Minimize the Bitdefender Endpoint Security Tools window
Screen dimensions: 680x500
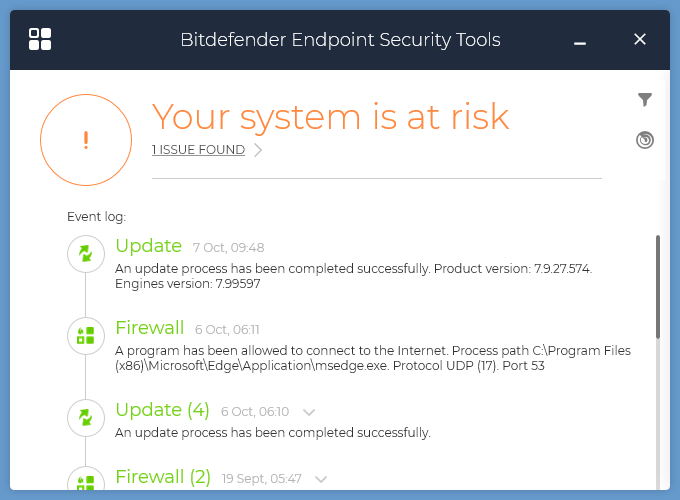pos(580,41)
